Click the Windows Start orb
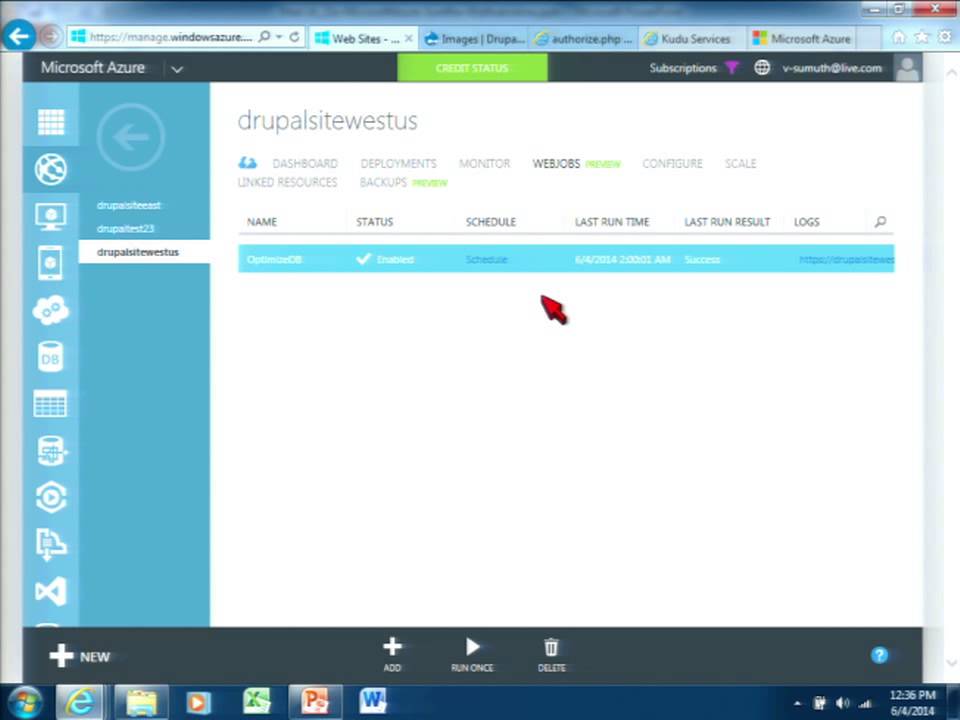Screen dimensions: 960x720 tap(24, 702)
